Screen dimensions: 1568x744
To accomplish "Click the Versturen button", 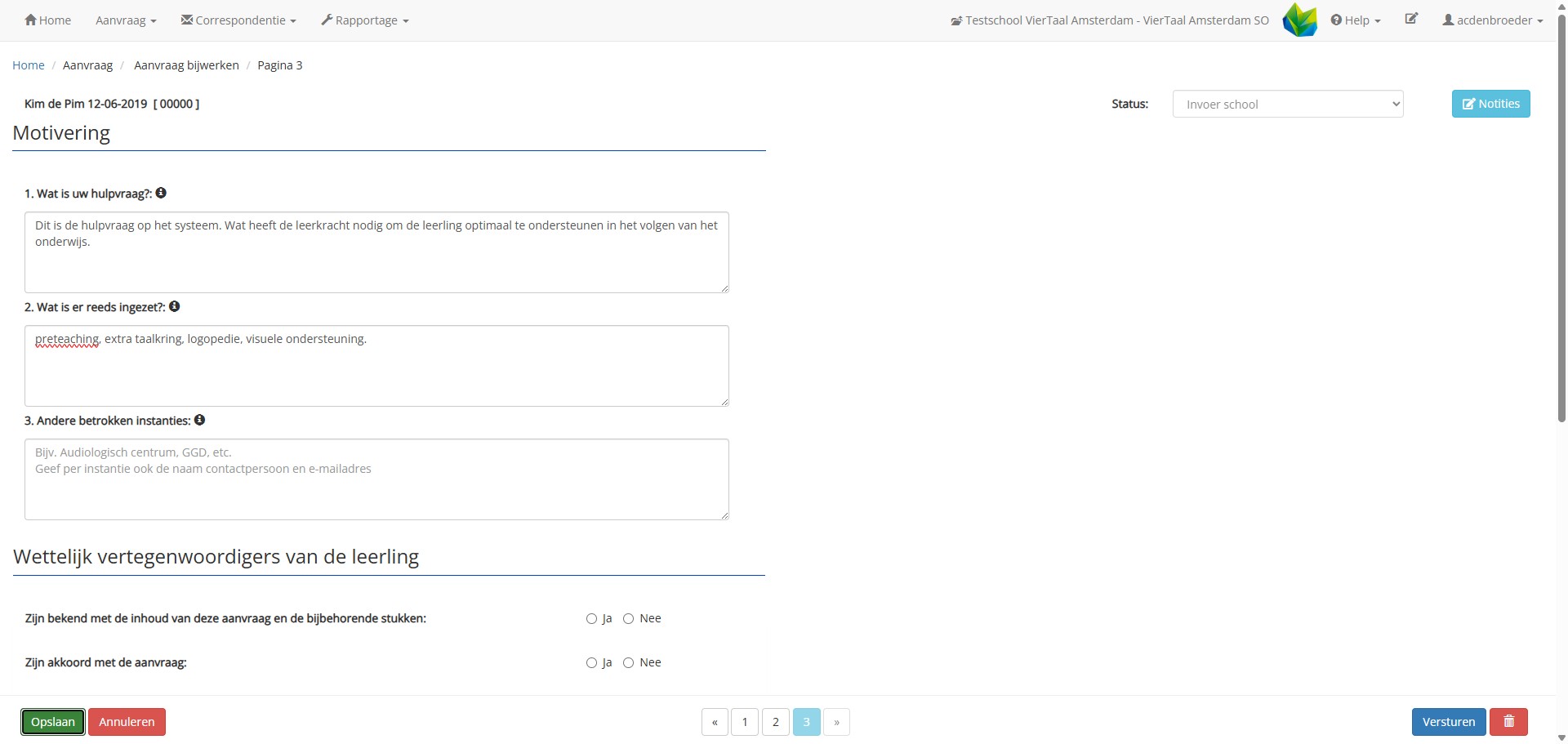I will pyautogui.click(x=1449, y=722).
